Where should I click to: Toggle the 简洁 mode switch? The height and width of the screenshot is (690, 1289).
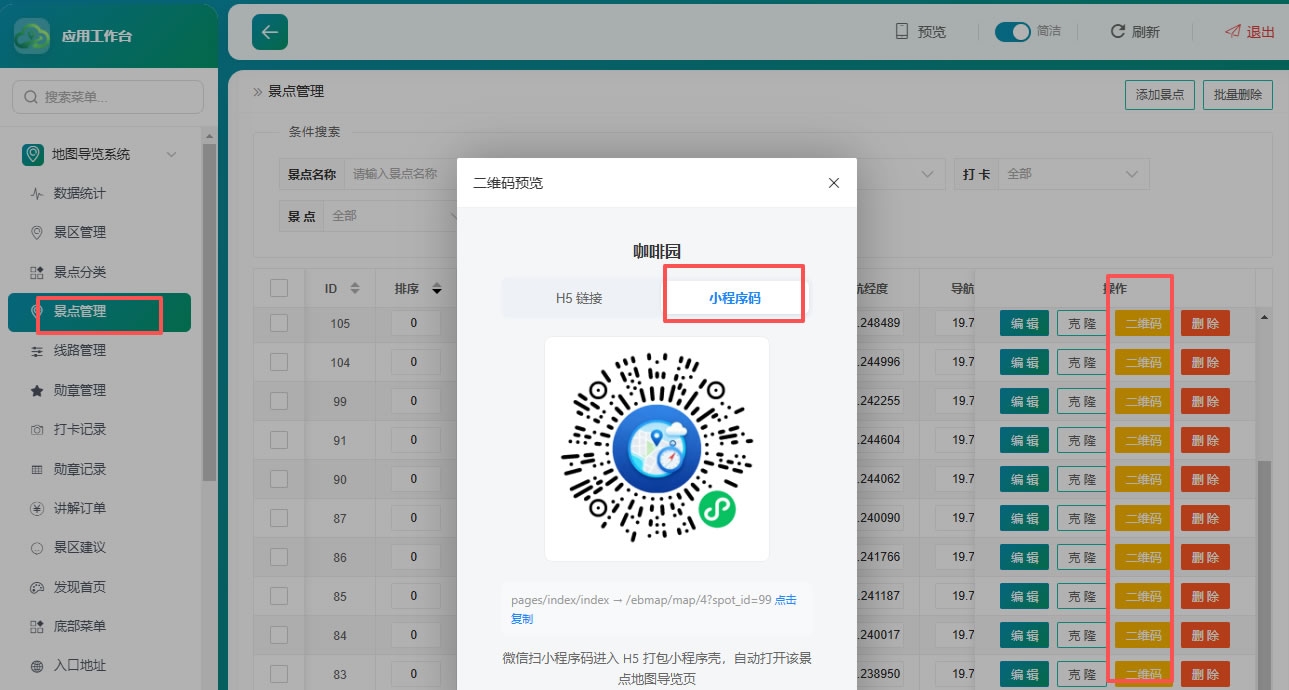click(1012, 32)
